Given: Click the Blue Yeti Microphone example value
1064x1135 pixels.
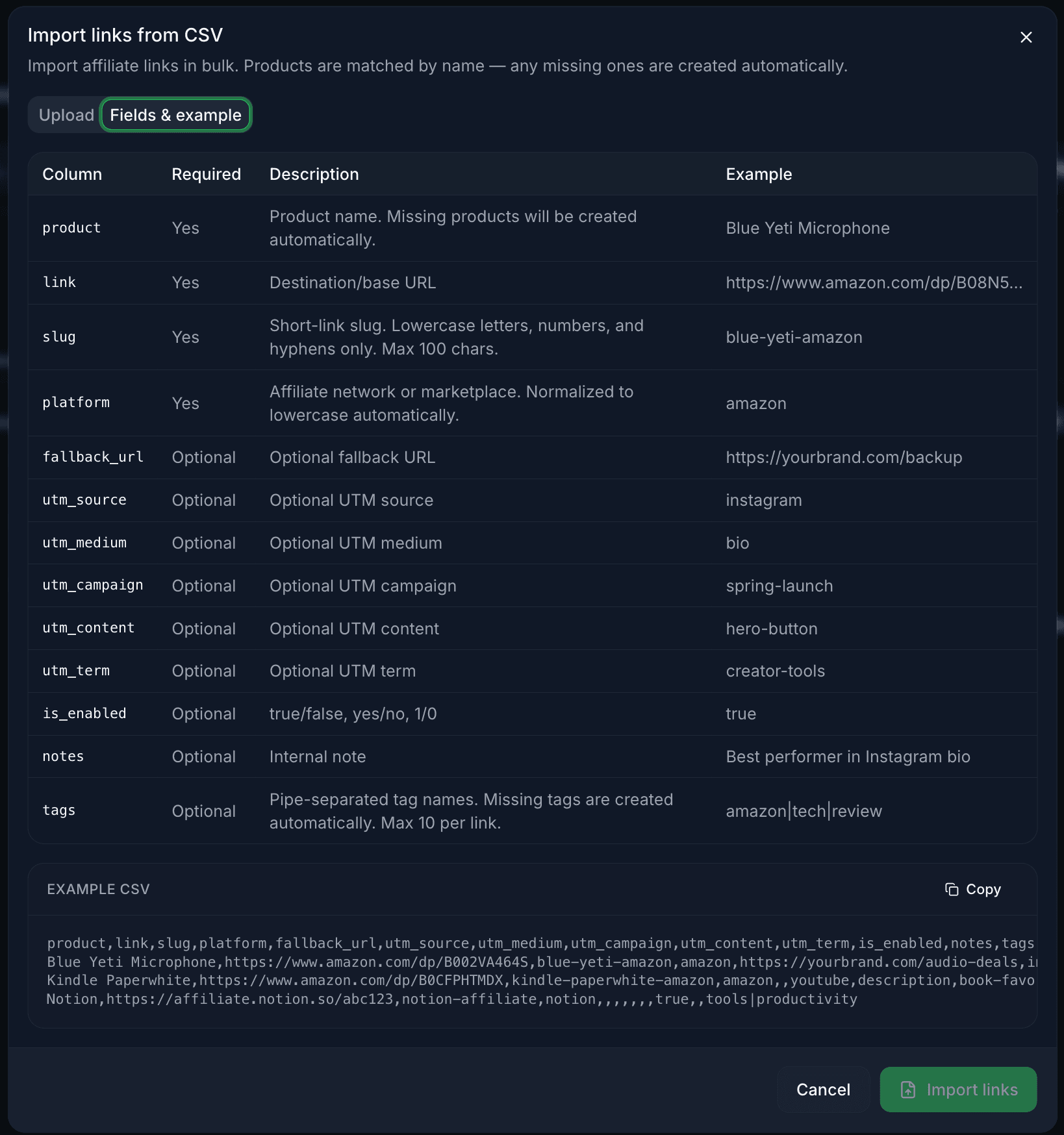Looking at the screenshot, I should point(807,228).
